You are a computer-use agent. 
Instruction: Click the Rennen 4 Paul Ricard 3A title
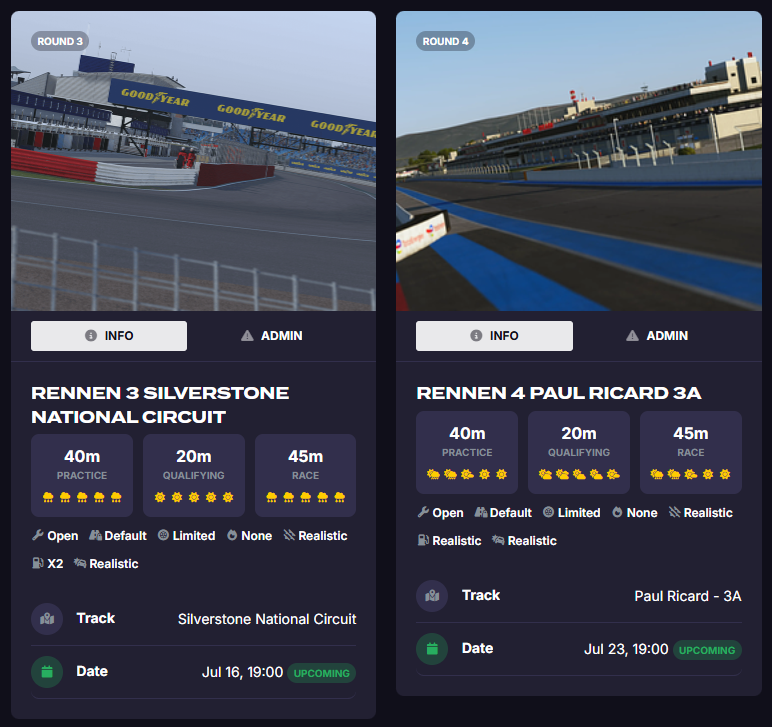[x=559, y=393]
